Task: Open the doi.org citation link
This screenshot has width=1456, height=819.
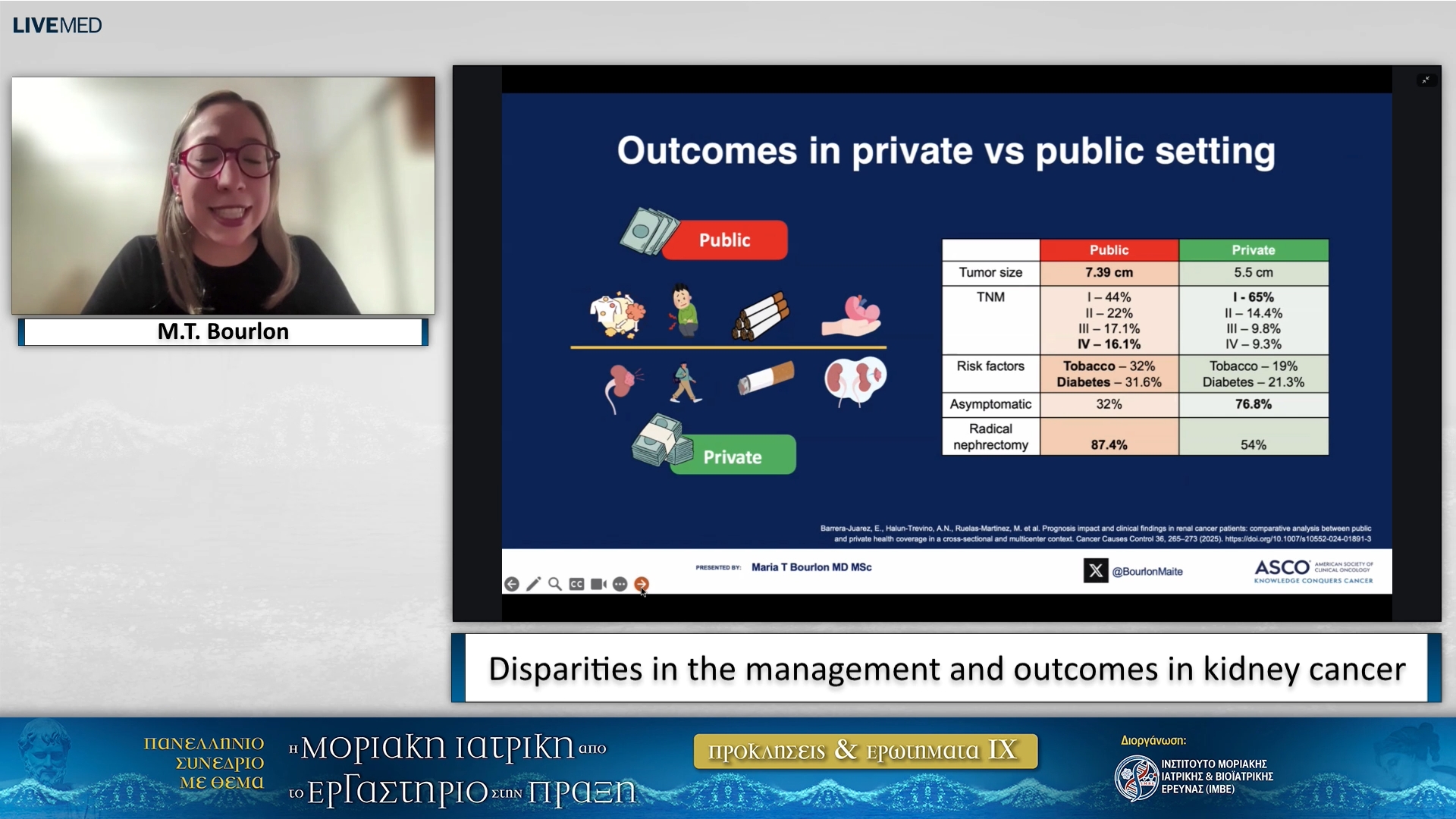Action: pyautogui.click(x=1298, y=539)
